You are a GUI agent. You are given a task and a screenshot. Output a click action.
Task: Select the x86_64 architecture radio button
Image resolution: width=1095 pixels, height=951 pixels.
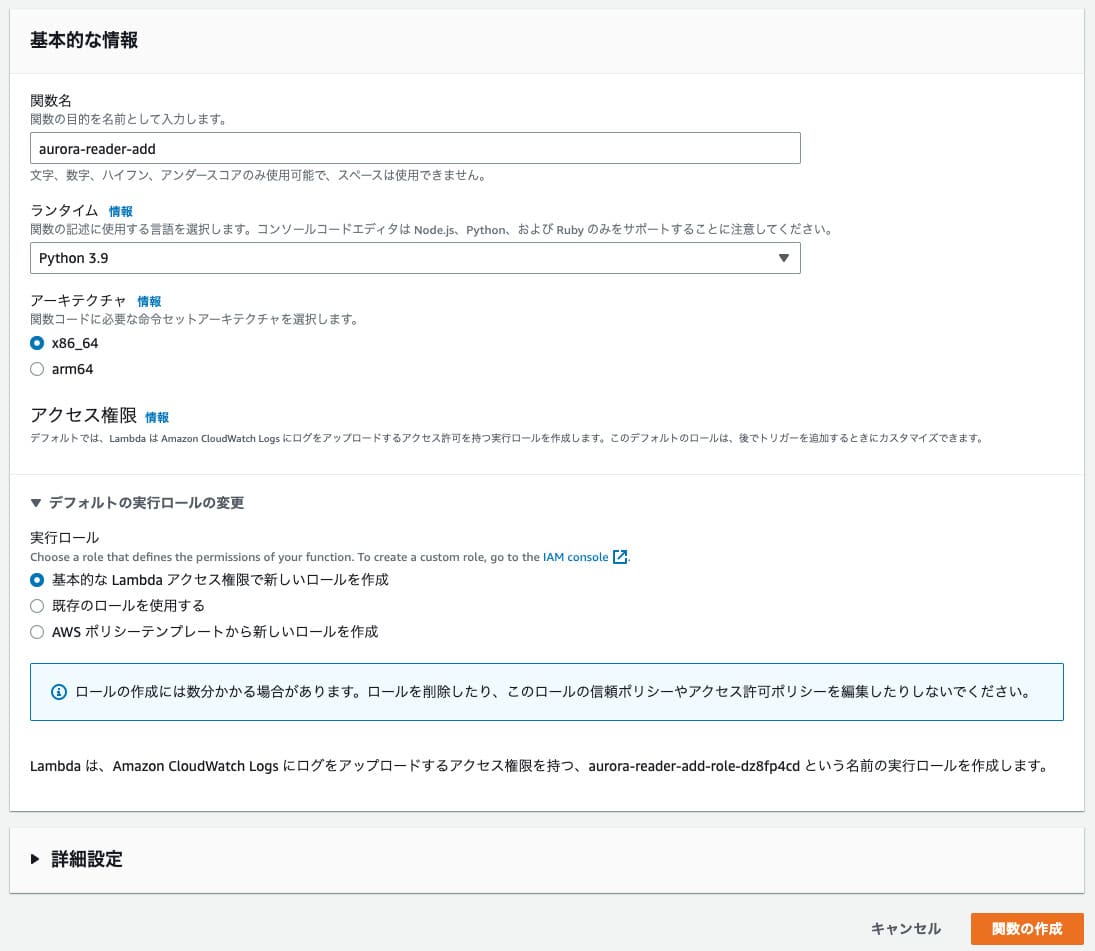coord(37,343)
